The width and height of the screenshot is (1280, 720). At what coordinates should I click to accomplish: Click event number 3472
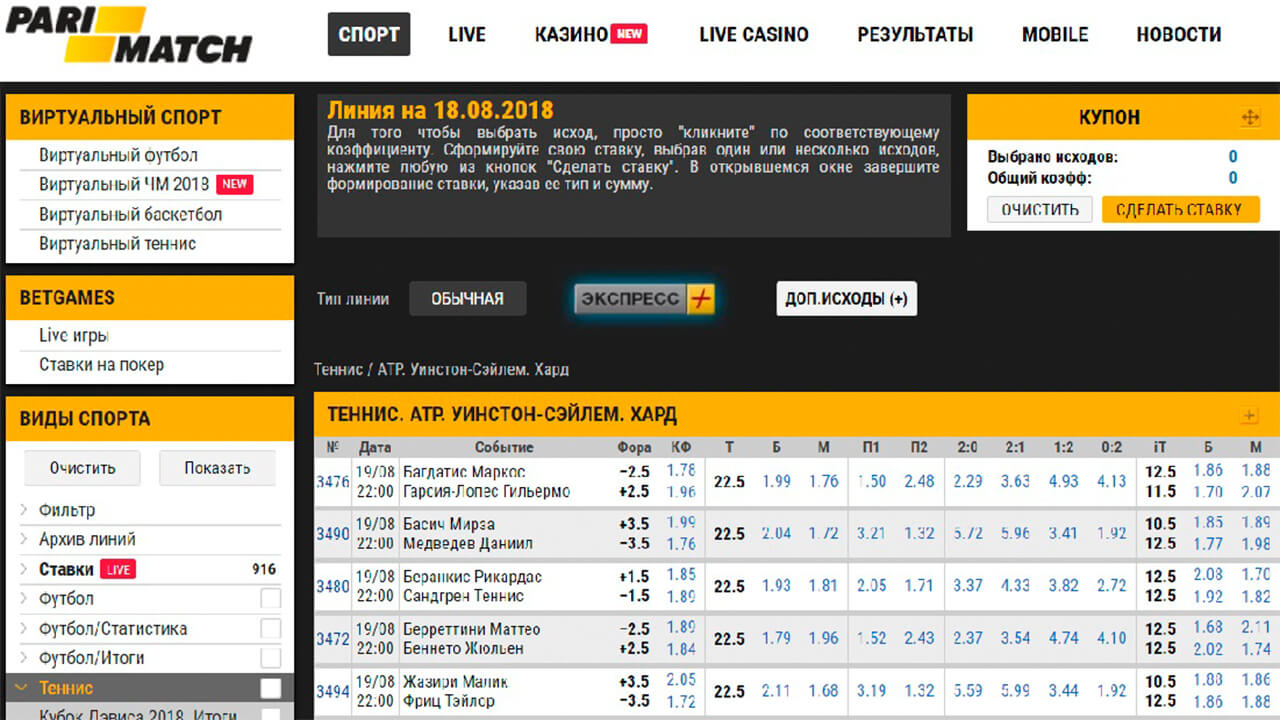point(333,638)
